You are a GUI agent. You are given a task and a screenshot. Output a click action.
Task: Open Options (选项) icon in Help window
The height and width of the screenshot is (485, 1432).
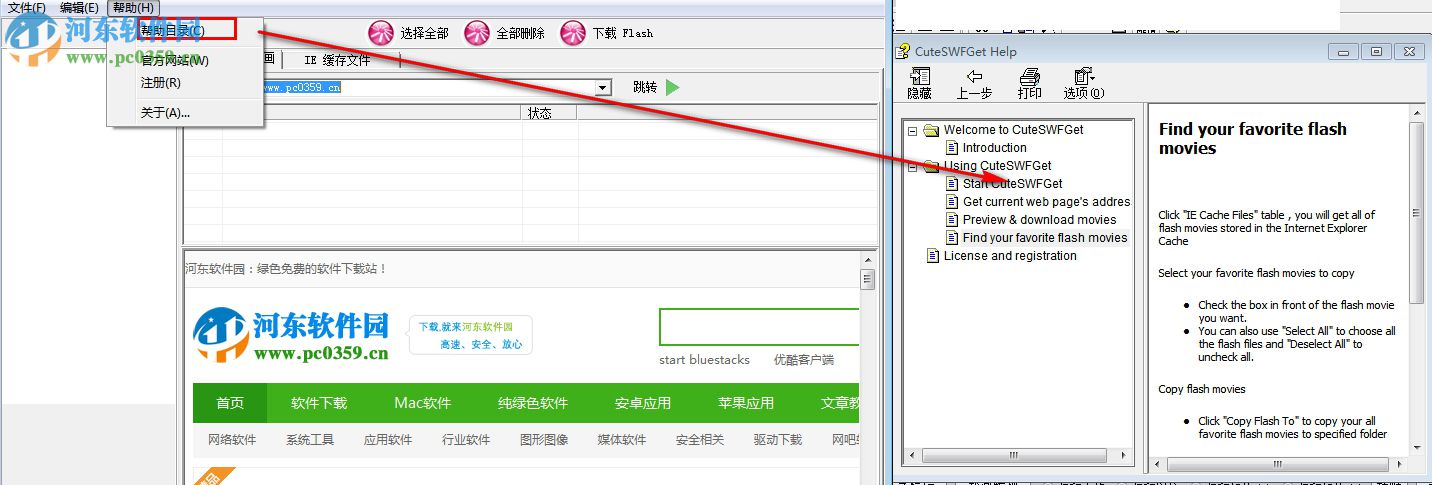1084,77
